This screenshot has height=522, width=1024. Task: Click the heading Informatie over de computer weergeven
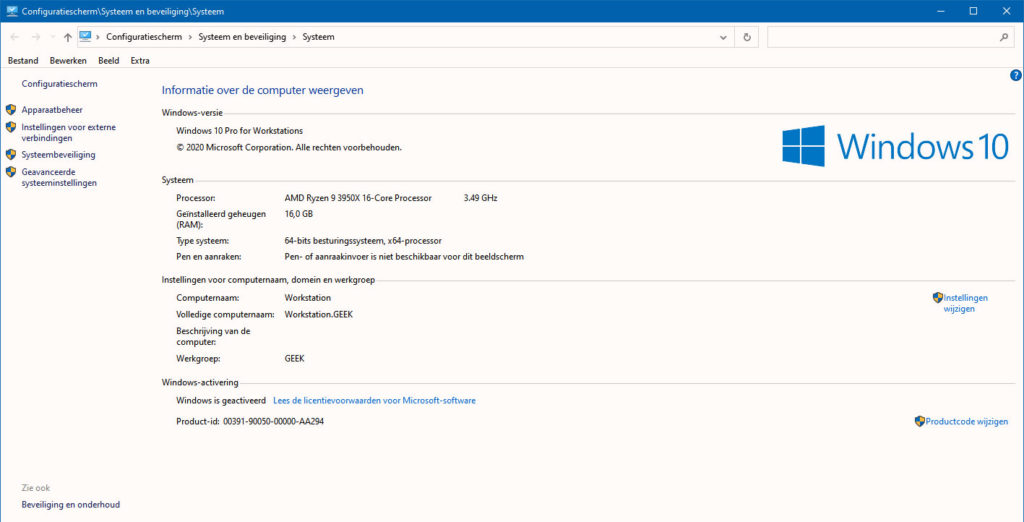263,90
